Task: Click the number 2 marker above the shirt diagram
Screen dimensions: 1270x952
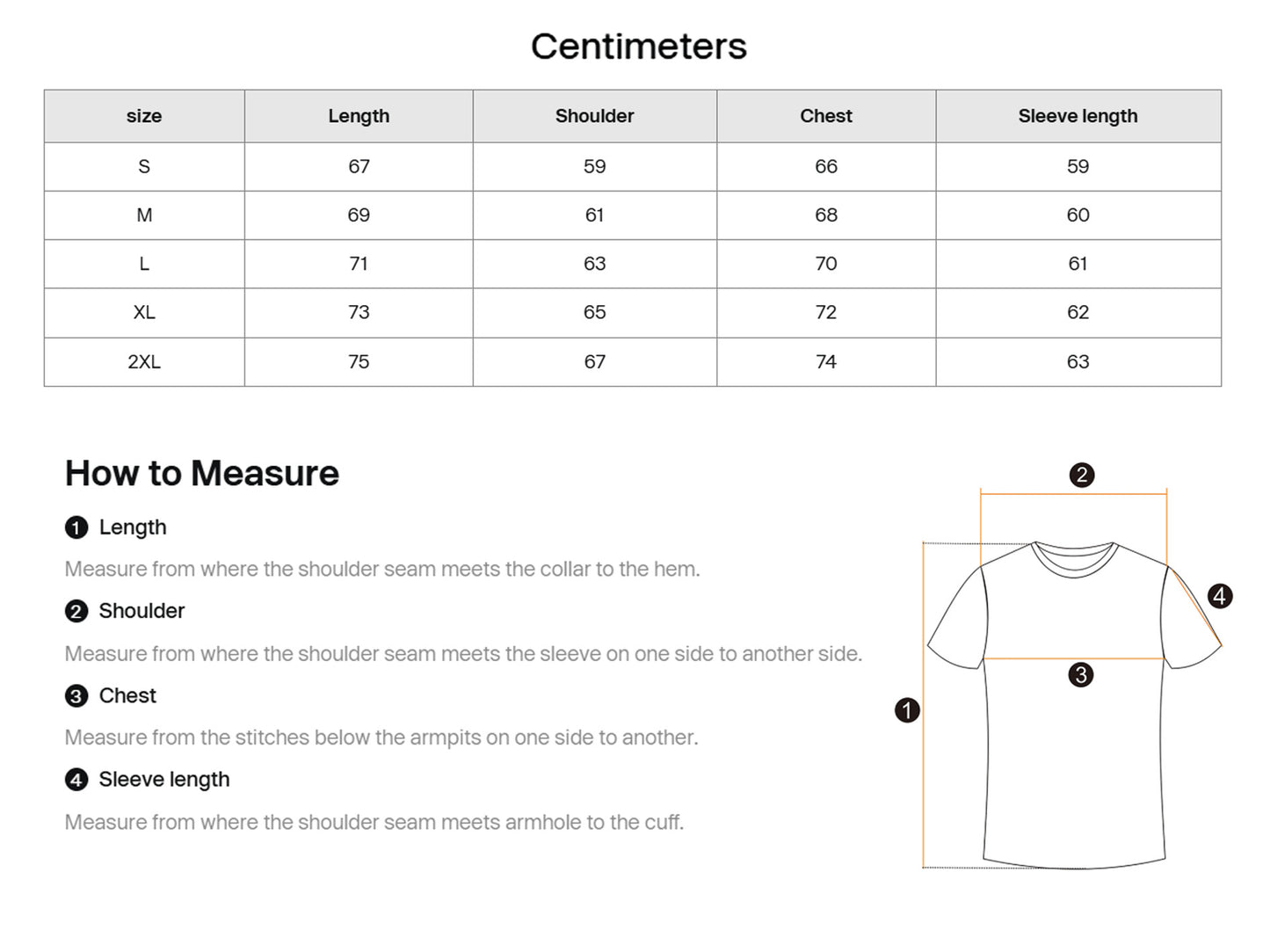Action: [x=1082, y=476]
